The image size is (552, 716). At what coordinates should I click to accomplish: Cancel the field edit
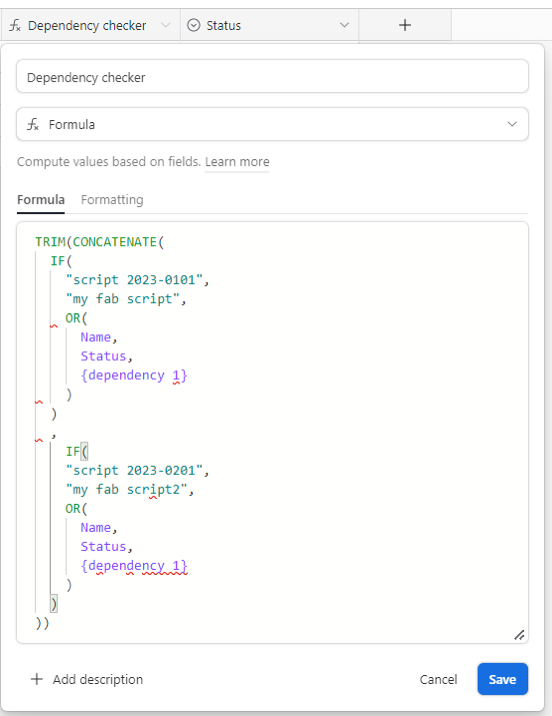point(438,679)
